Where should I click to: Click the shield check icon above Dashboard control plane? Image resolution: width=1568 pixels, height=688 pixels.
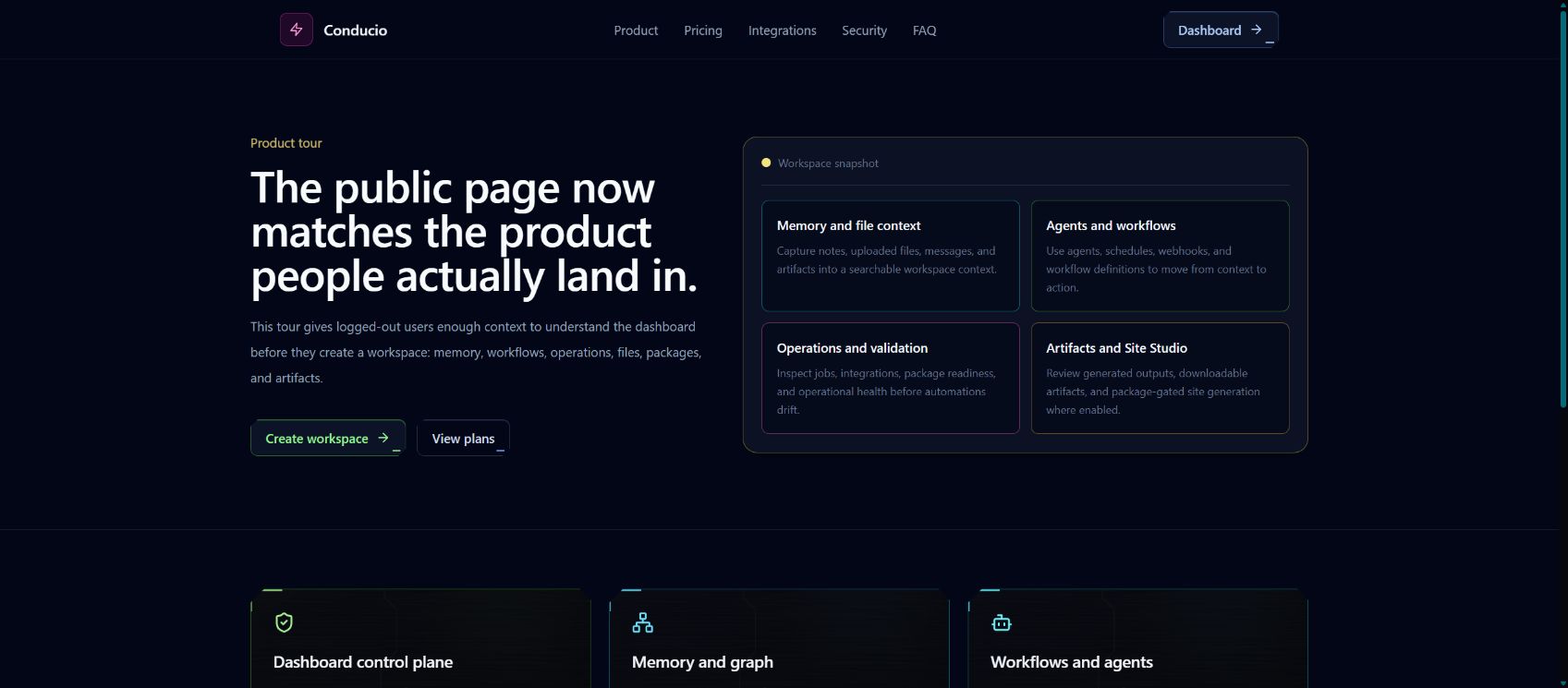click(284, 623)
